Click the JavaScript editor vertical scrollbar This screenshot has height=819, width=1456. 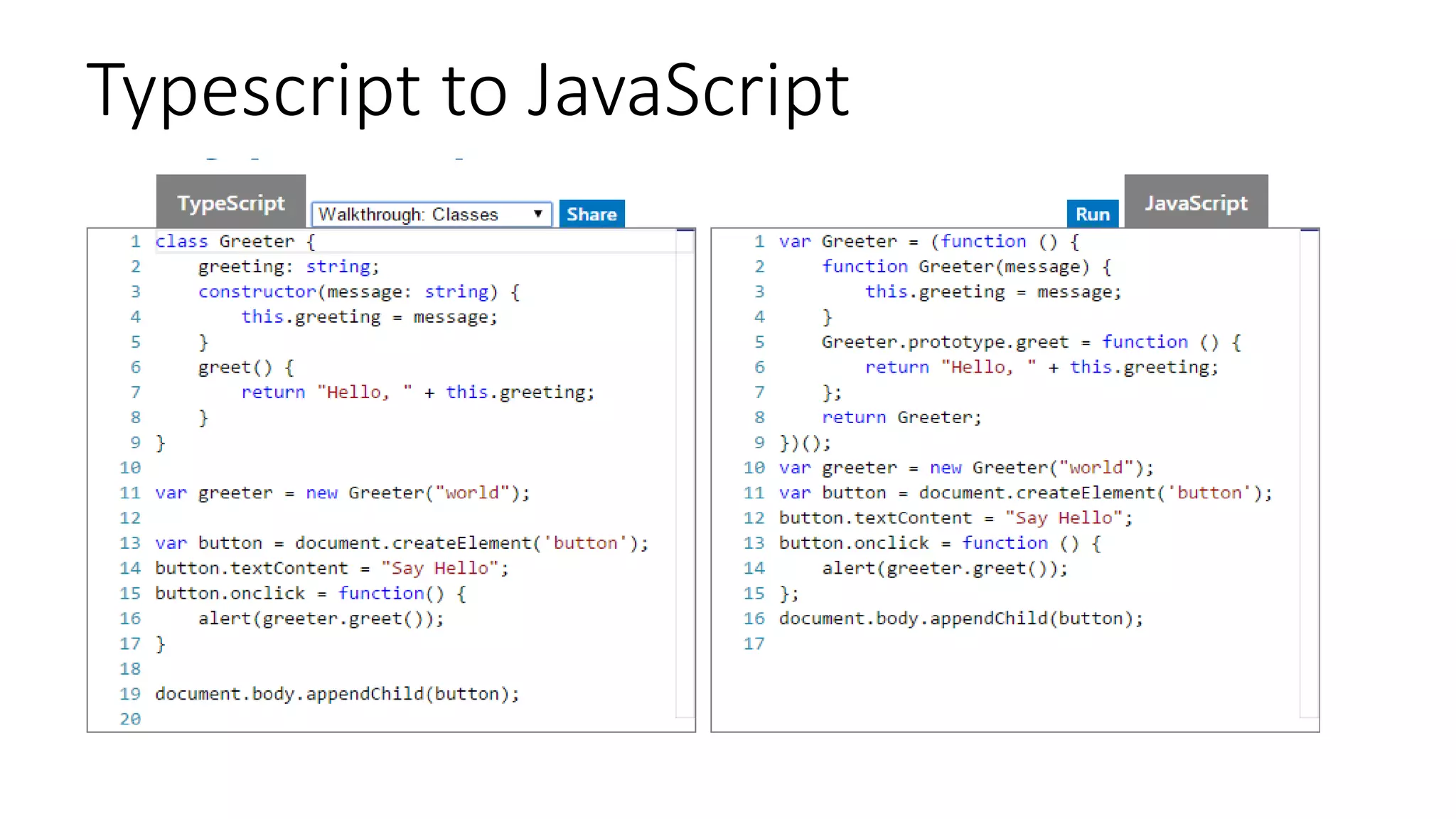(x=1310, y=473)
